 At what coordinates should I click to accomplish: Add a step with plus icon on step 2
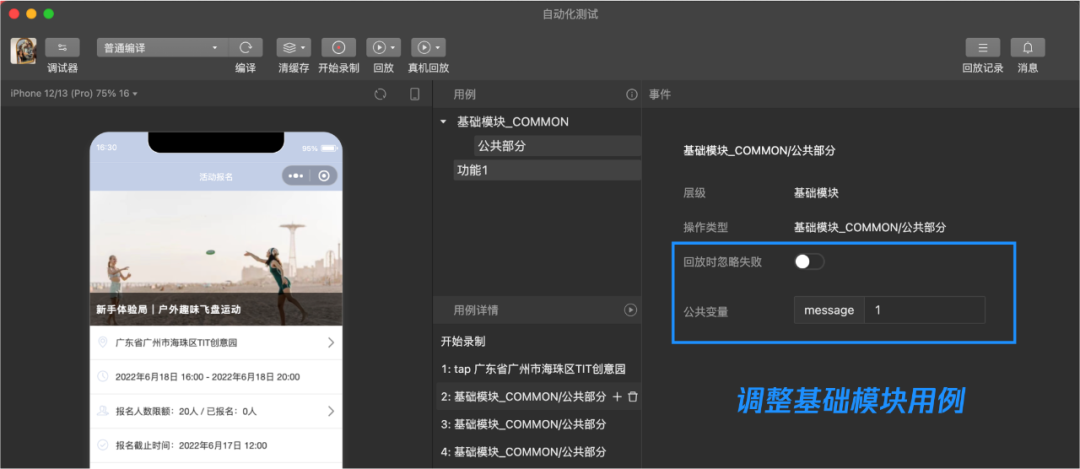617,397
